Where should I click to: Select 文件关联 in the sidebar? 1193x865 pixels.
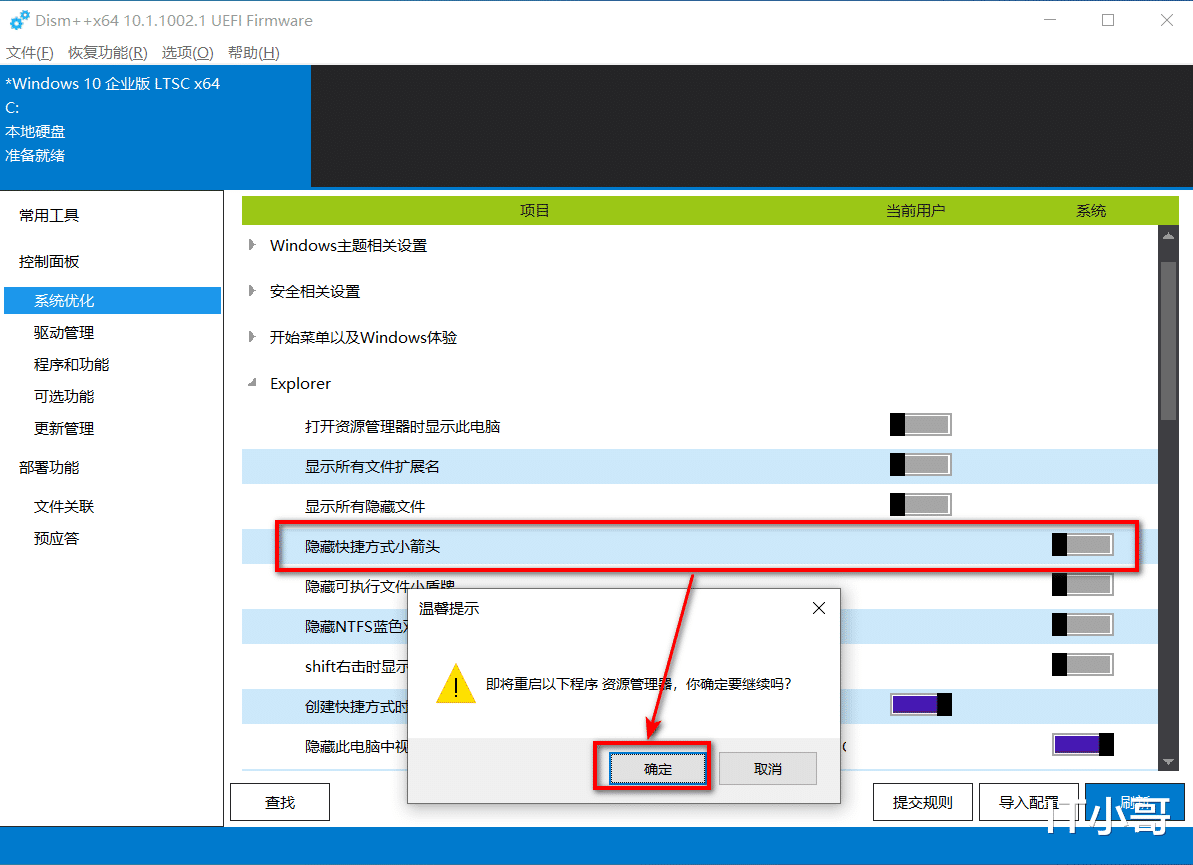tap(63, 506)
